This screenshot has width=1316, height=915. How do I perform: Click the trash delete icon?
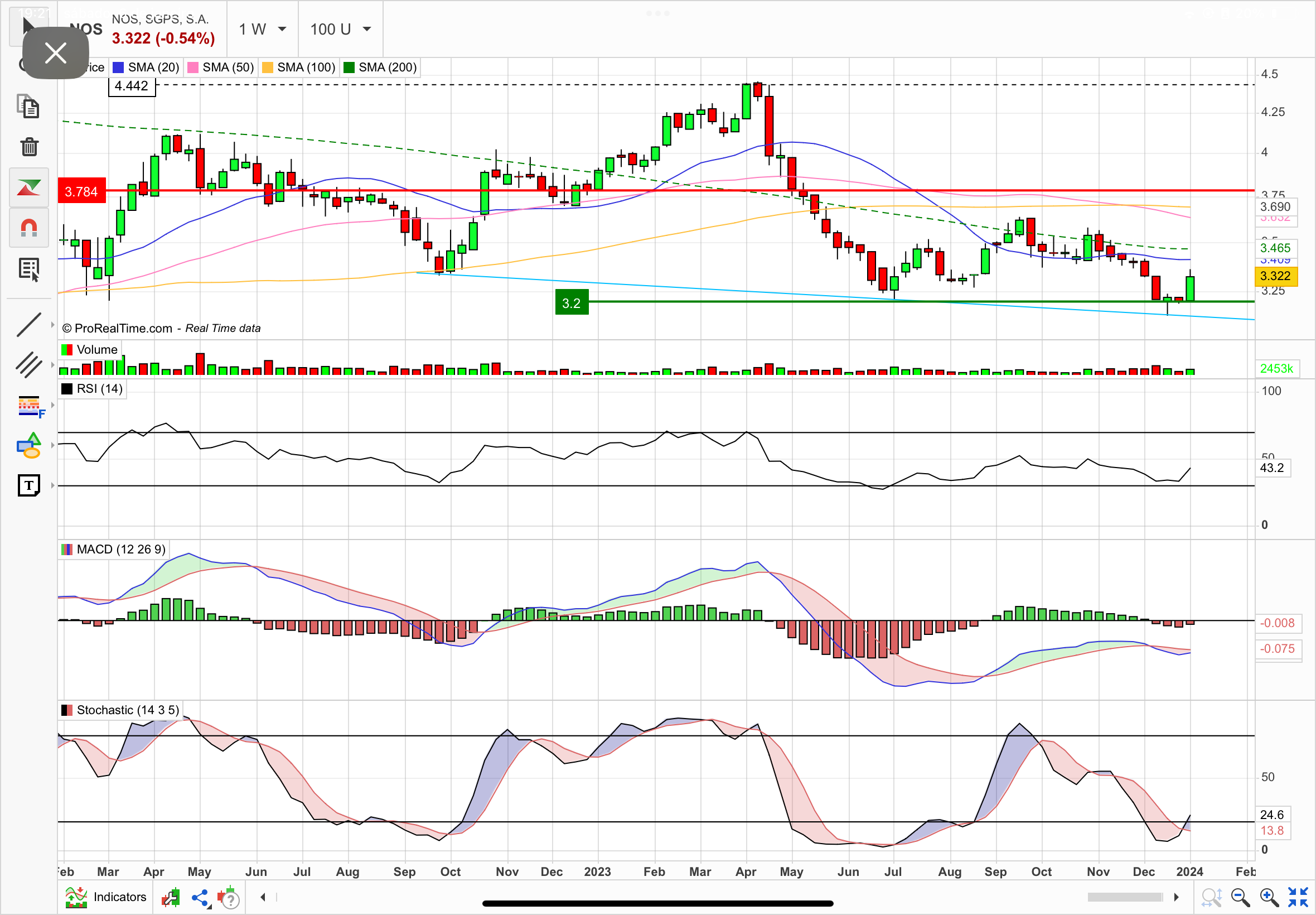click(x=29, y=147)
